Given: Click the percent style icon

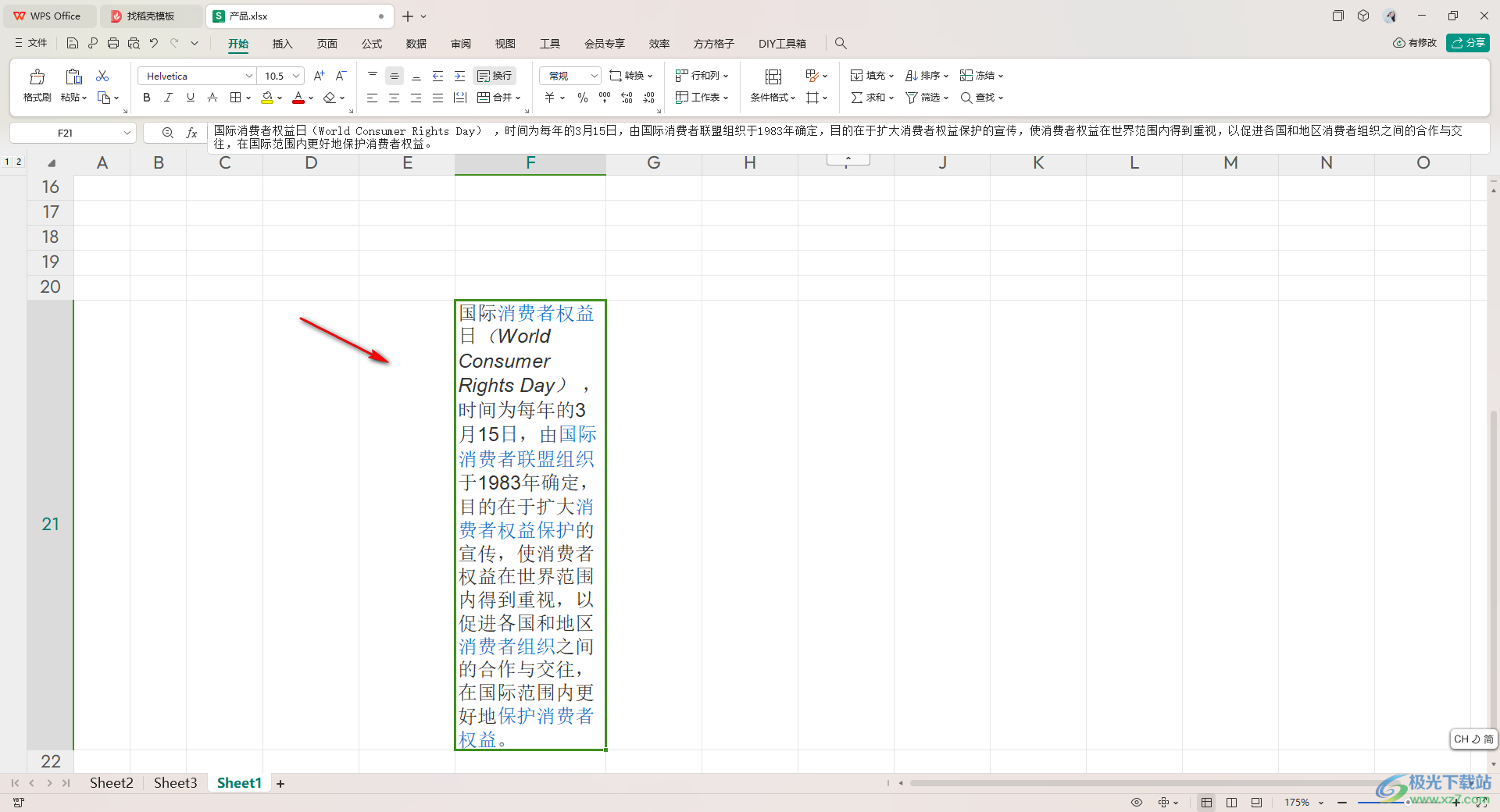Looking at the screenshot, I should tap(583, 98).
